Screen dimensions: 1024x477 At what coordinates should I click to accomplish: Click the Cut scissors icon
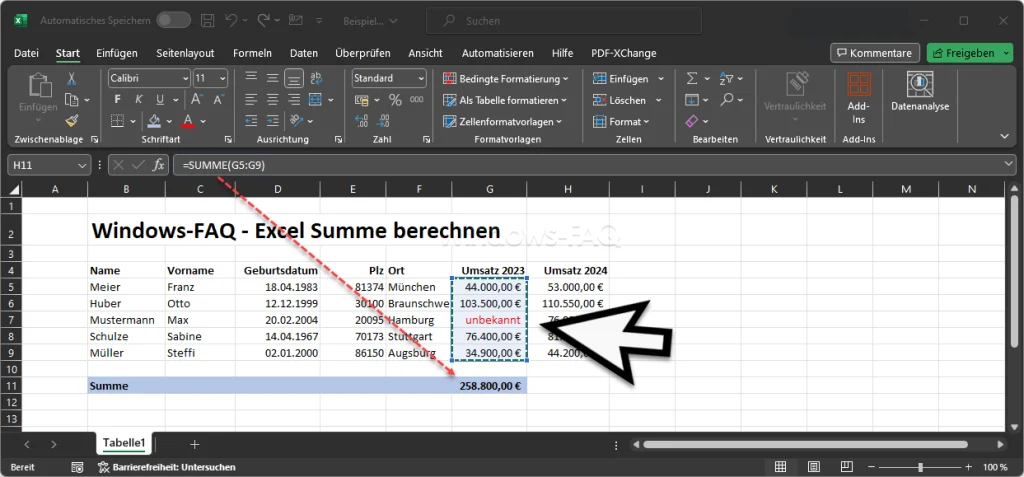coord(72,79)
